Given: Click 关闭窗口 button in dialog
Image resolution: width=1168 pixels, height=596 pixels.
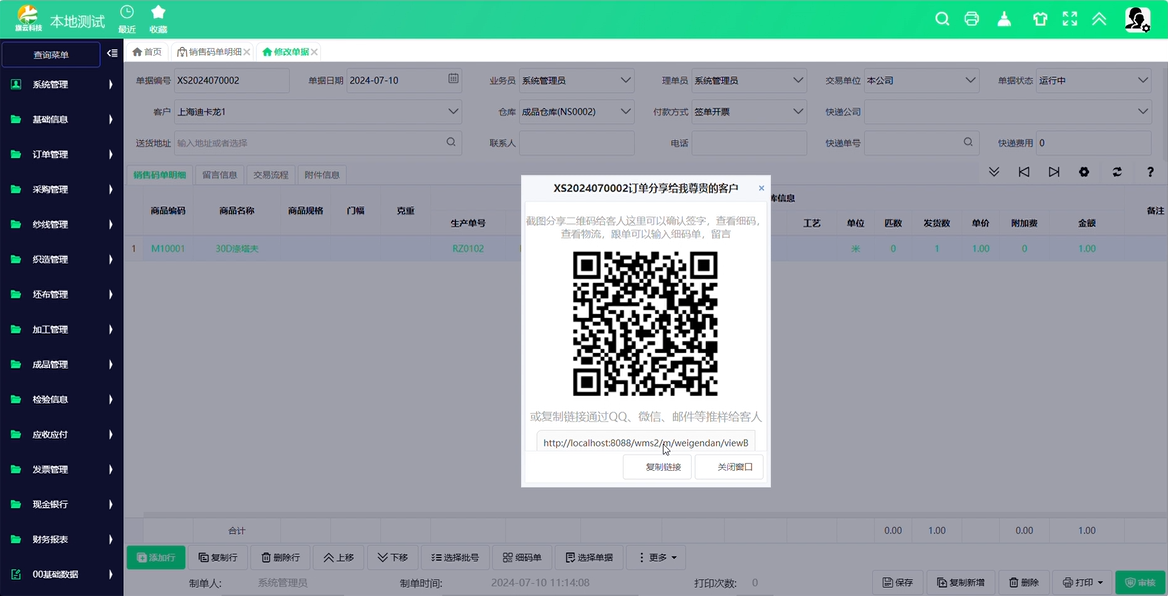Looking at the screenshot, I should point(729,467).
